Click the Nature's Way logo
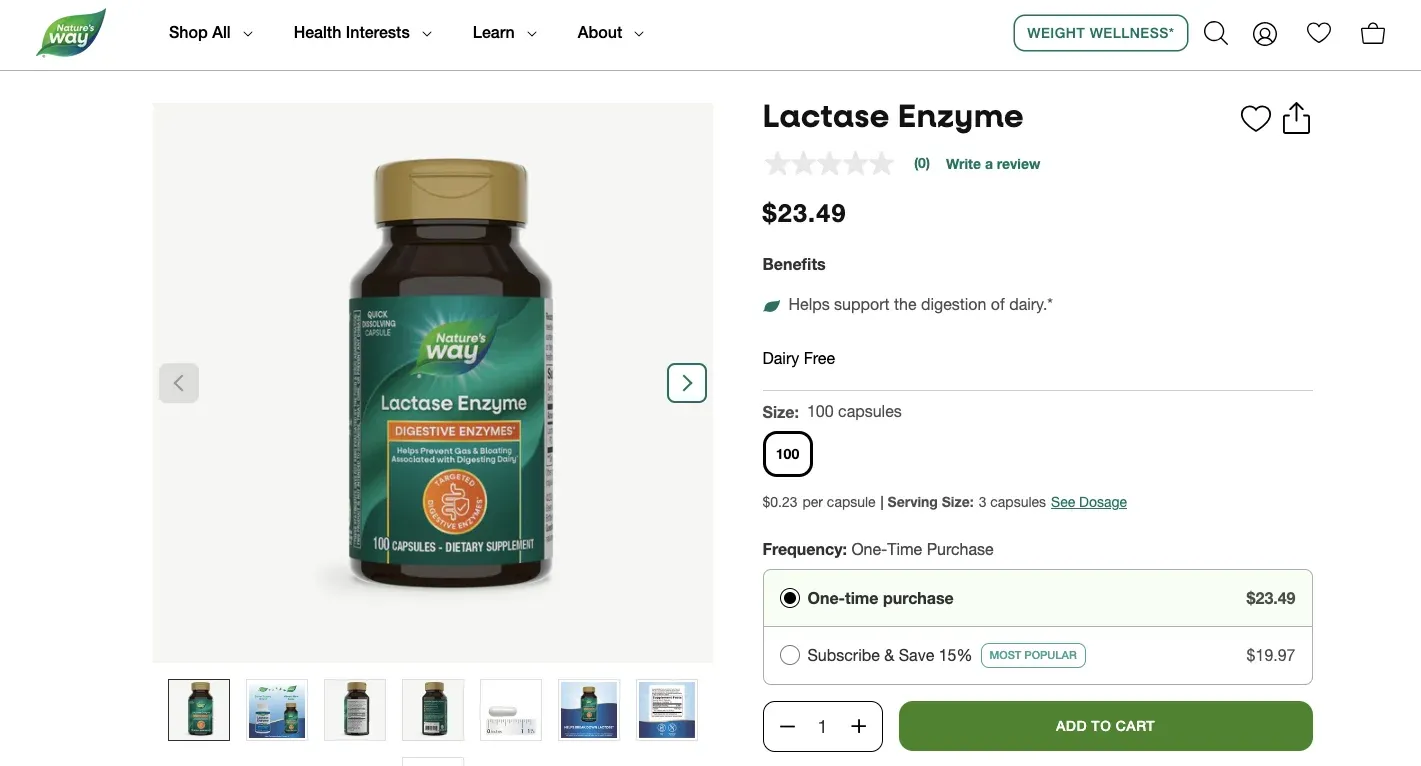The width and height of the screenshot is (1421, 766). (71, 33)
